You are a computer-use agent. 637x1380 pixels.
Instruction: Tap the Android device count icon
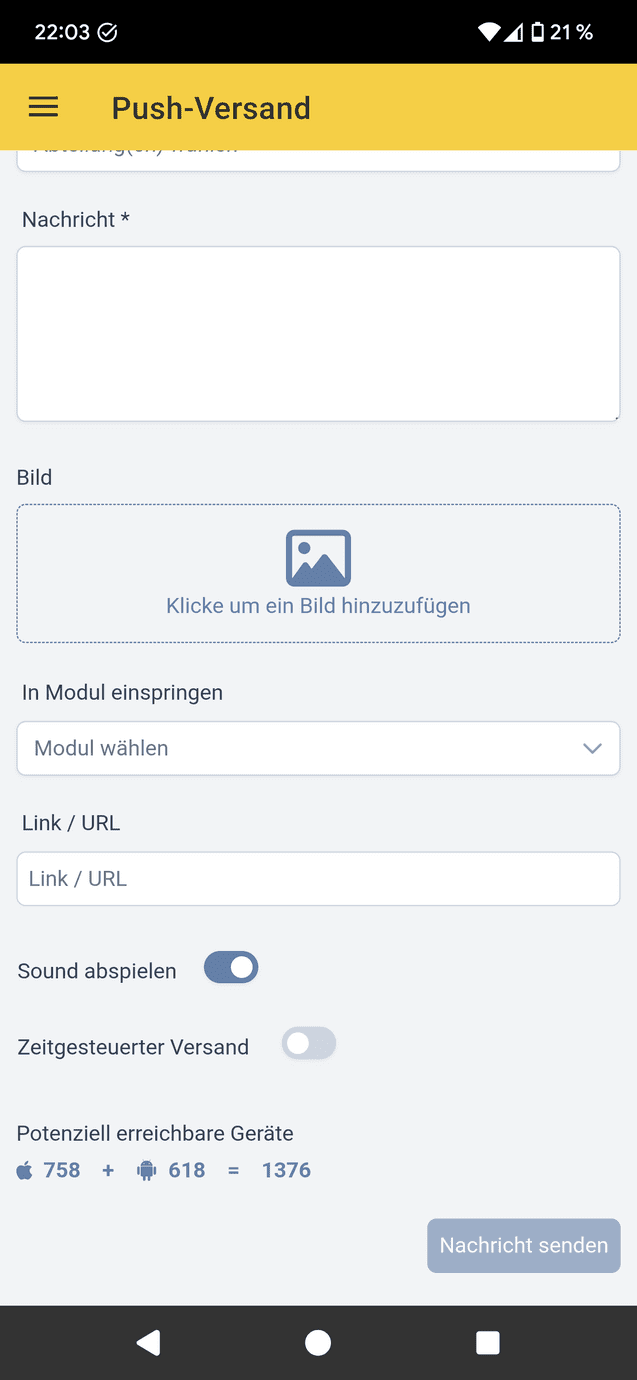[x=147, y=1170]
